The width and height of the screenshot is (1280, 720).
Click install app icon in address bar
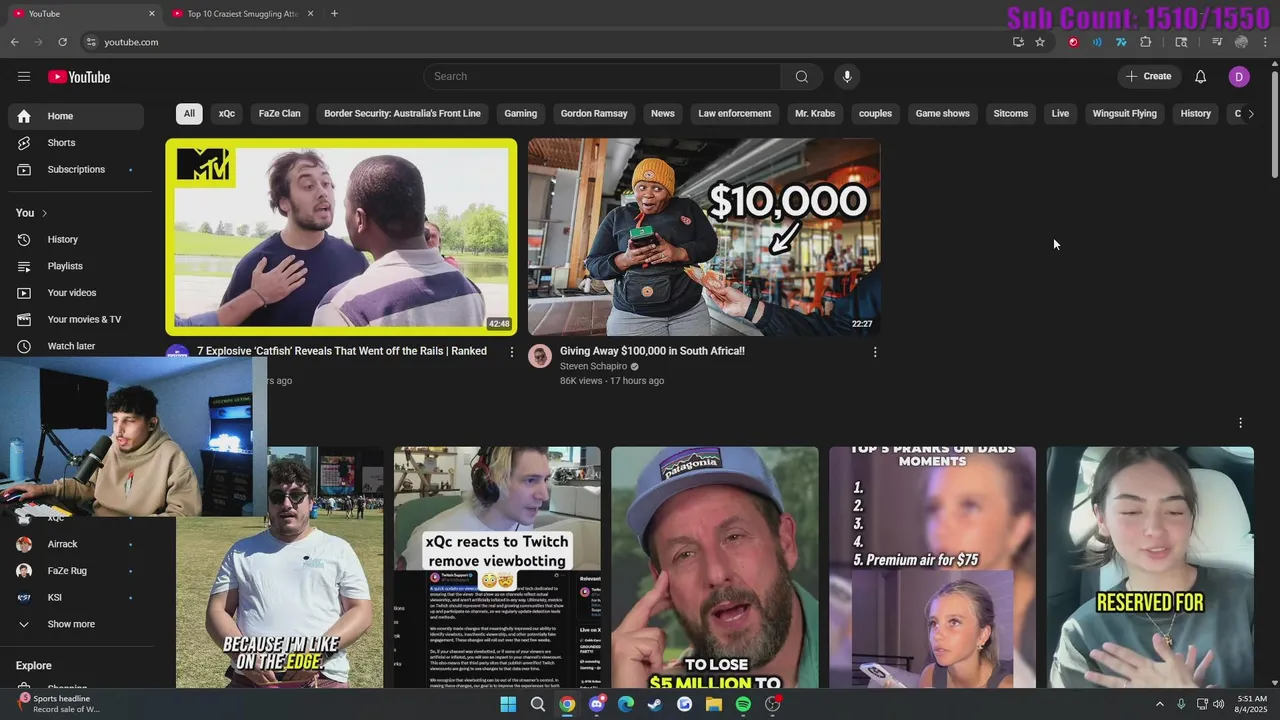[1018, 42]
